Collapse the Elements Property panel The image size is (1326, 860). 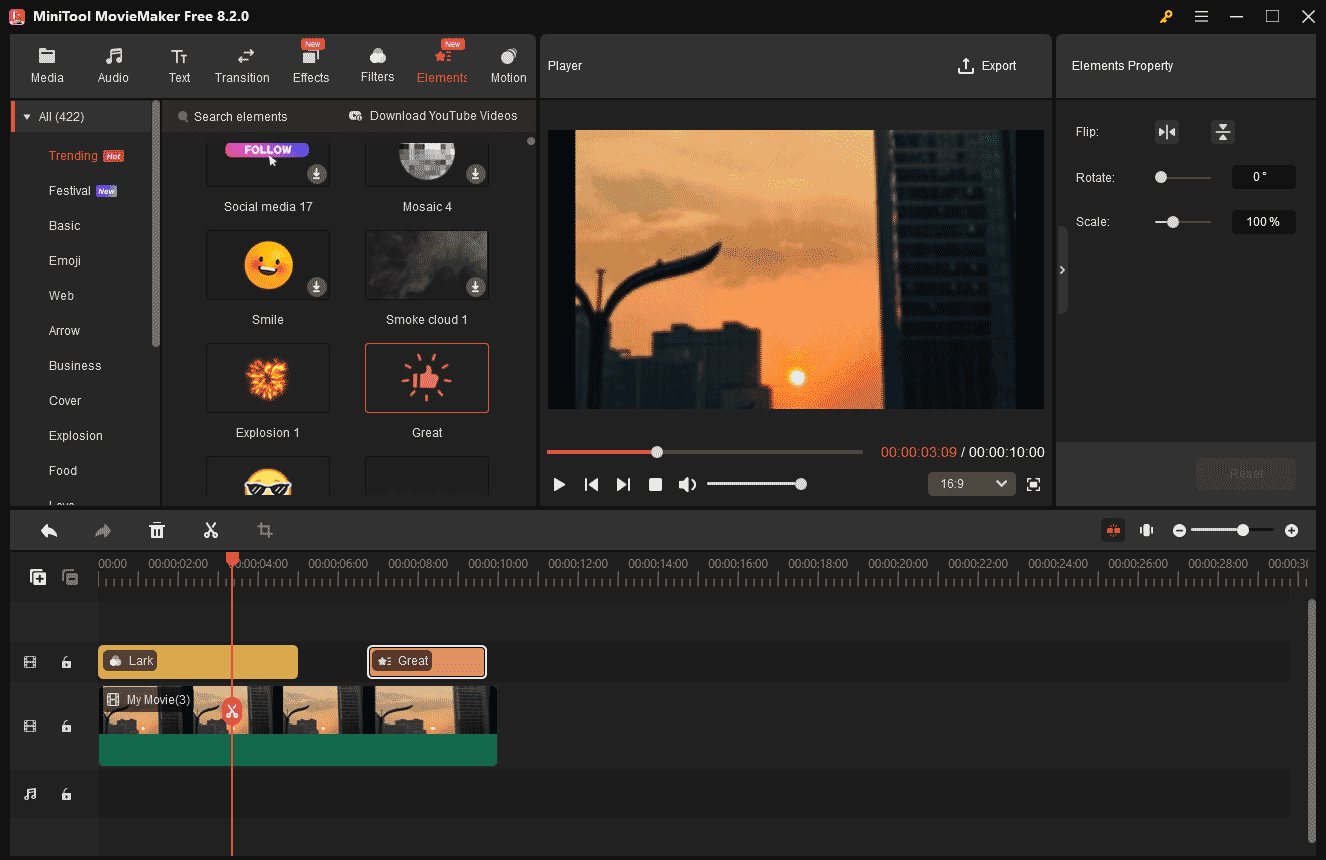[1062, 270]
